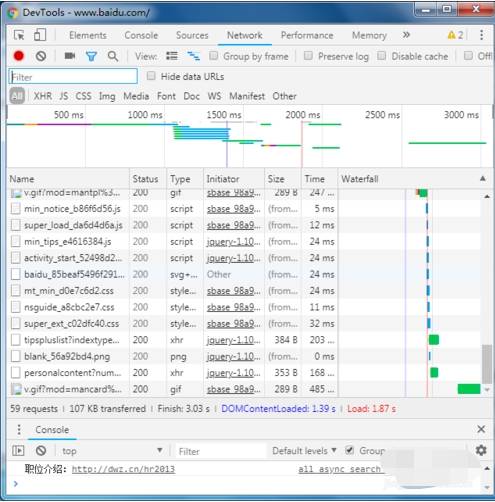Image resolution: width=495 pixels, height=502 pixels.
Task: Open the Performance tab
Action: tap(307, 35)
